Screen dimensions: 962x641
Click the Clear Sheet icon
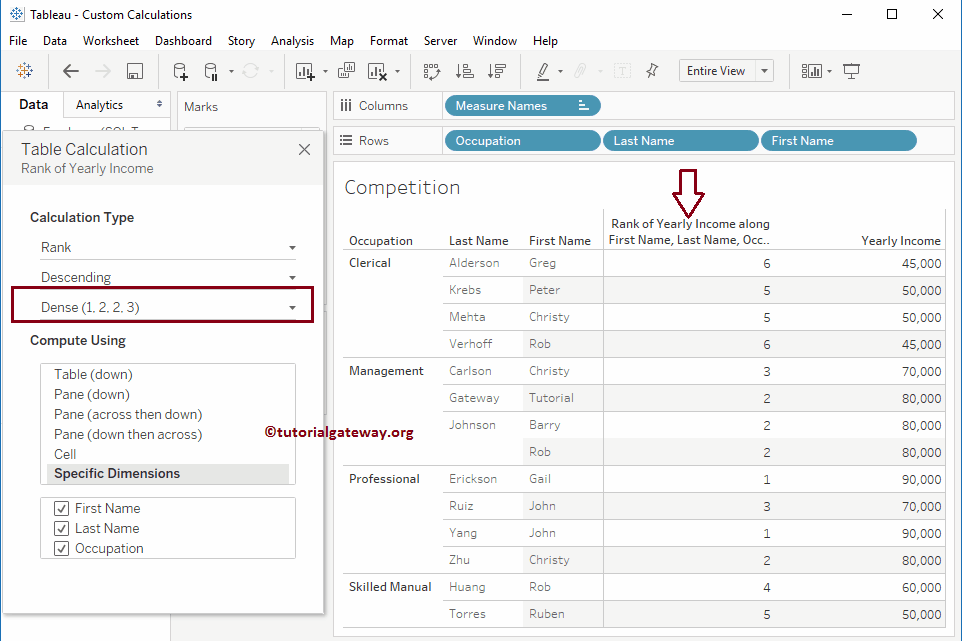[377, 71]
